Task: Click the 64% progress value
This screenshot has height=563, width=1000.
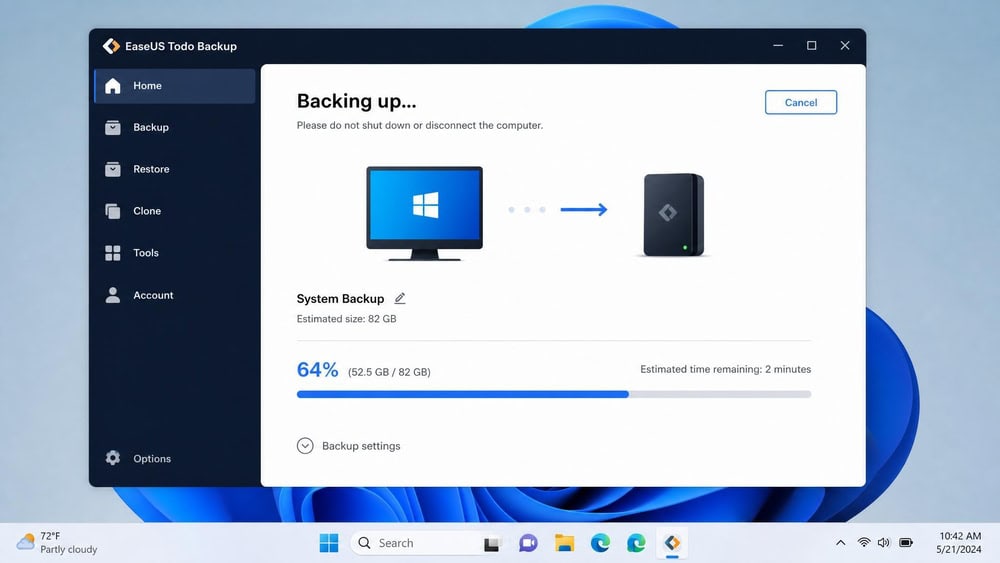Action: (318, 369)
